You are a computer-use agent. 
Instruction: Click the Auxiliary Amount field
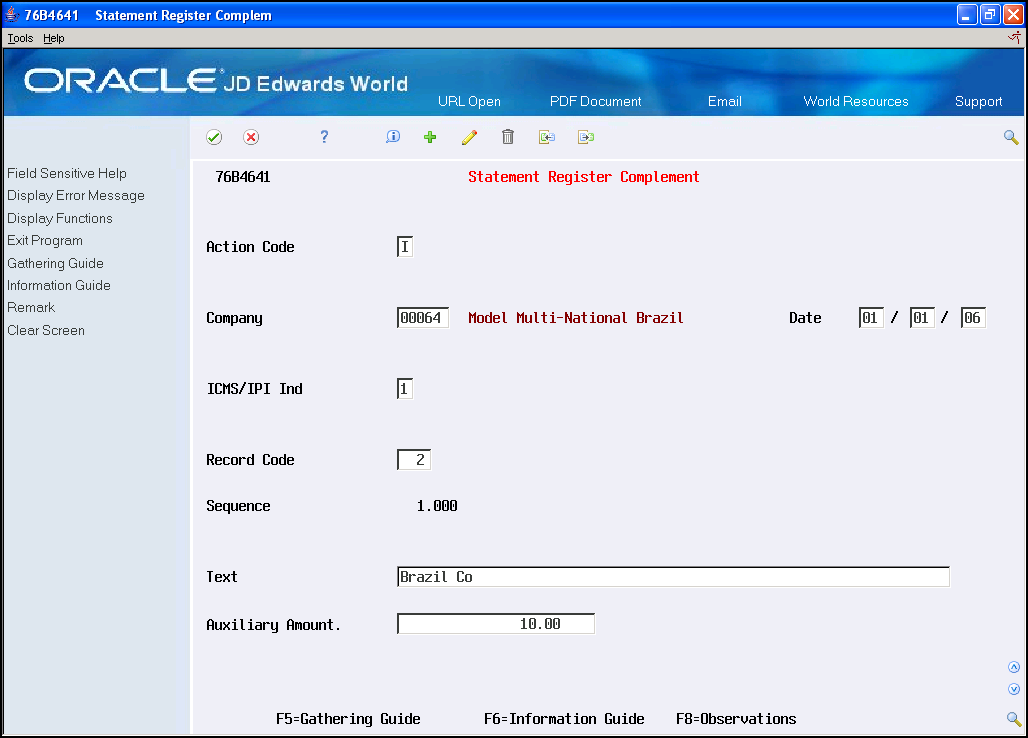[x=496, y=624]
